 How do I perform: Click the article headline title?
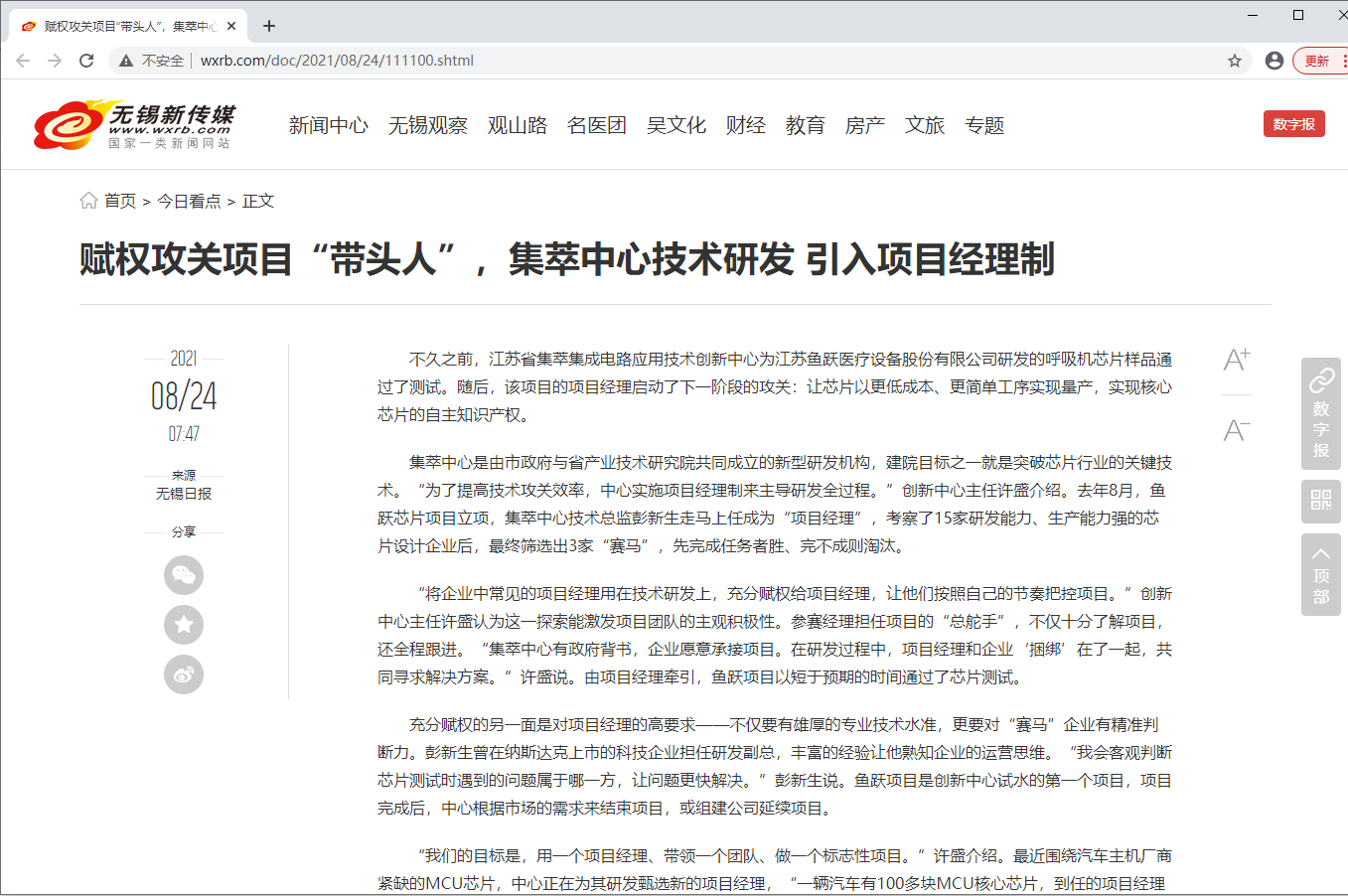pyautogui.click(x=567, y=259)
